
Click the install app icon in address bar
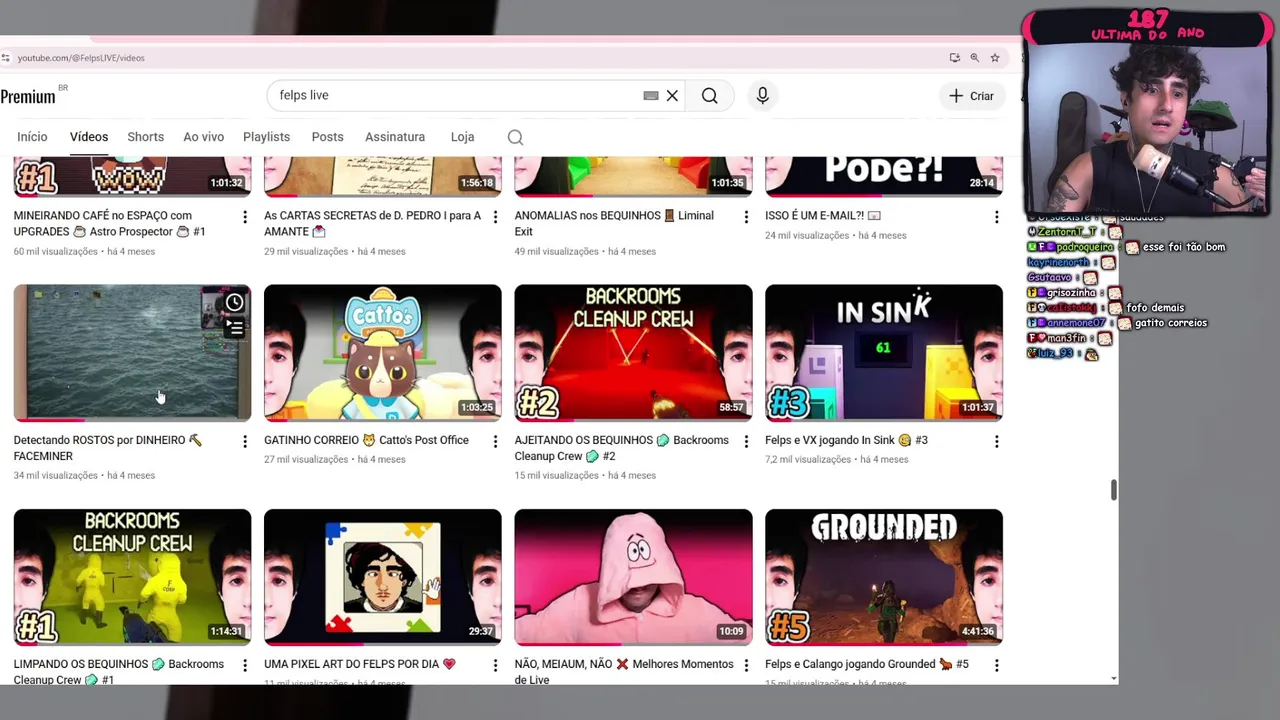[955, 58]
